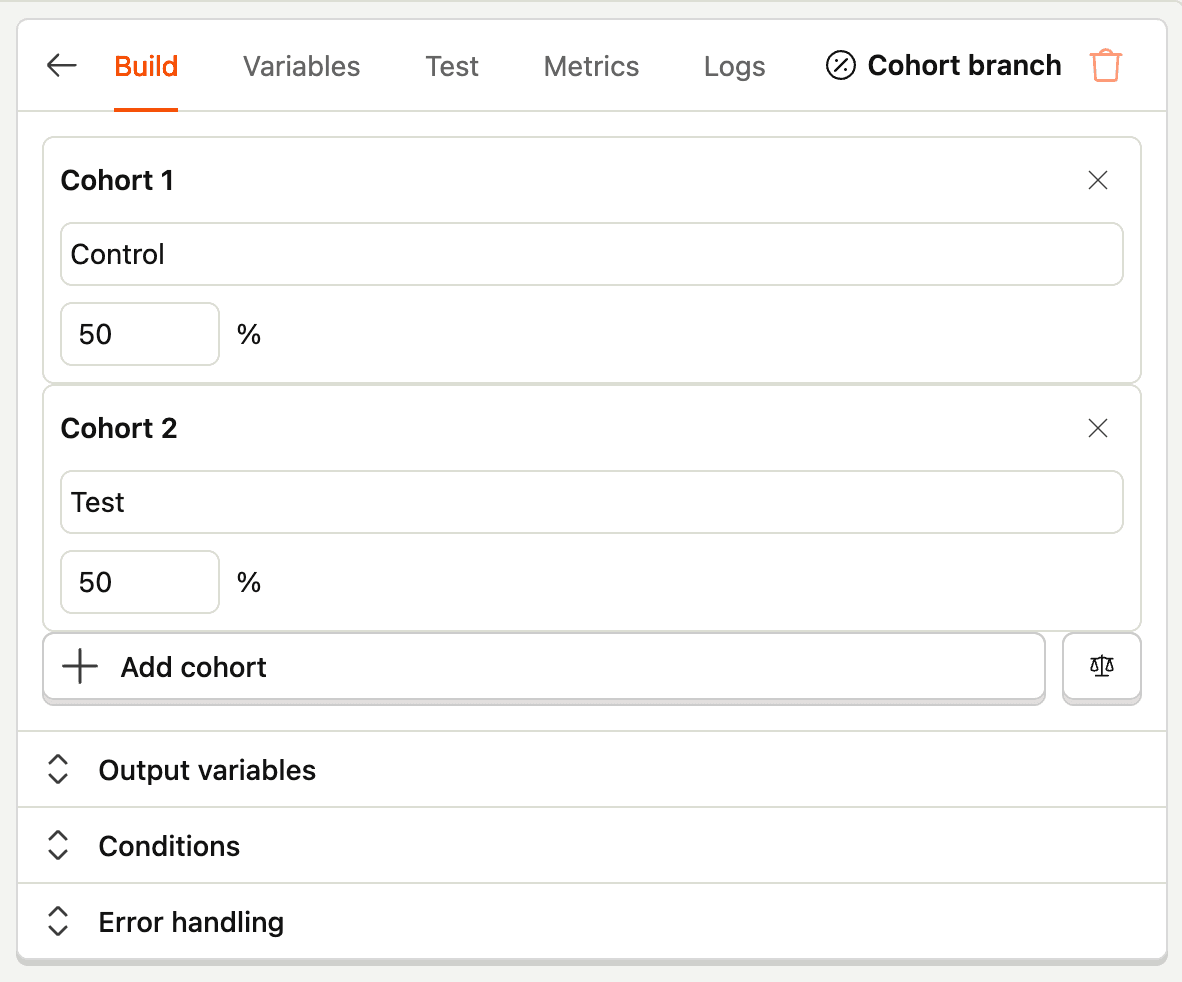Viewport: 1182px width, 982px height.
Task: Select the Control cohort name field
Action: [x=592, y=254]
